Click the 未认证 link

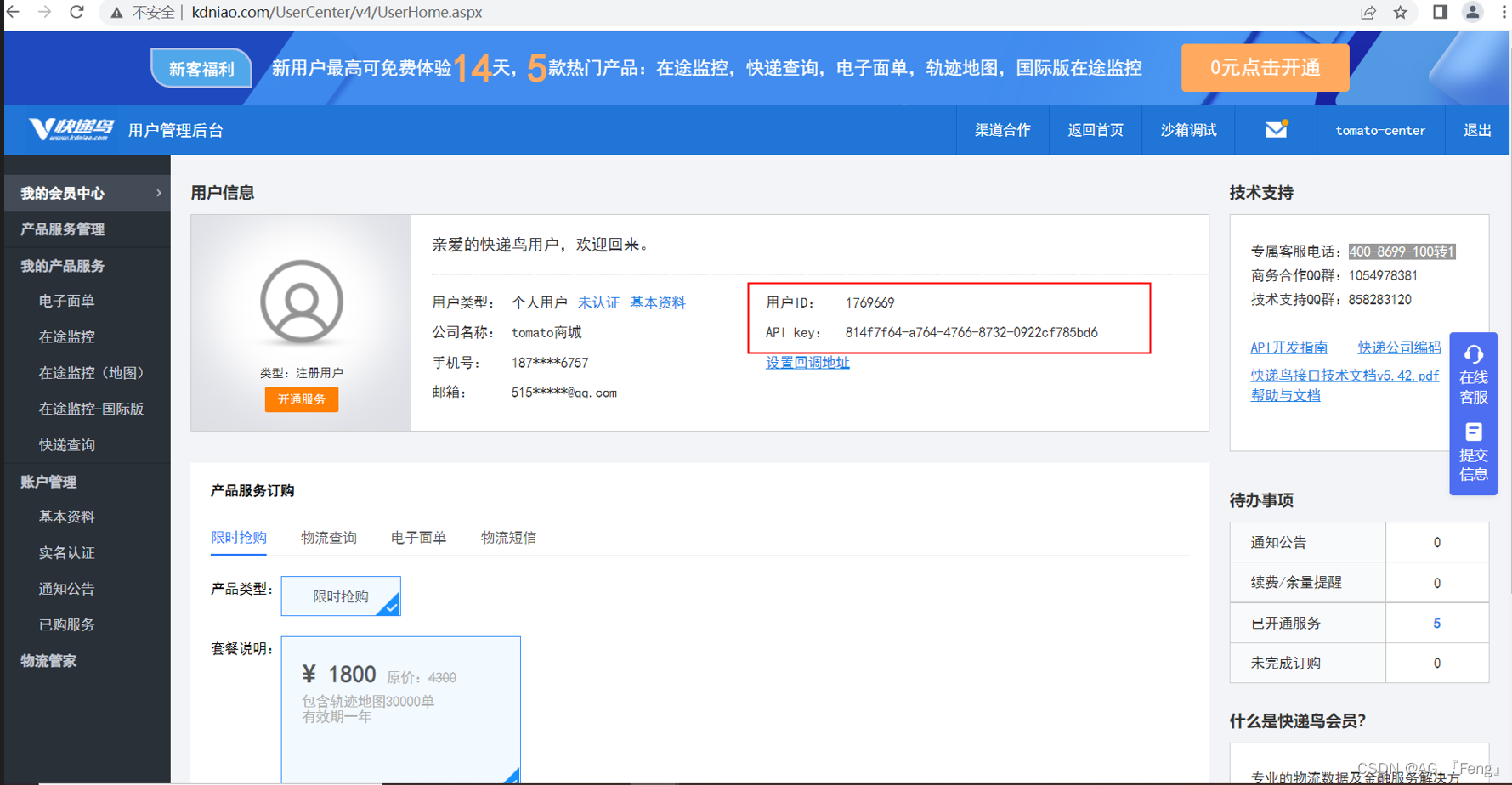click(x=598, y=302)
